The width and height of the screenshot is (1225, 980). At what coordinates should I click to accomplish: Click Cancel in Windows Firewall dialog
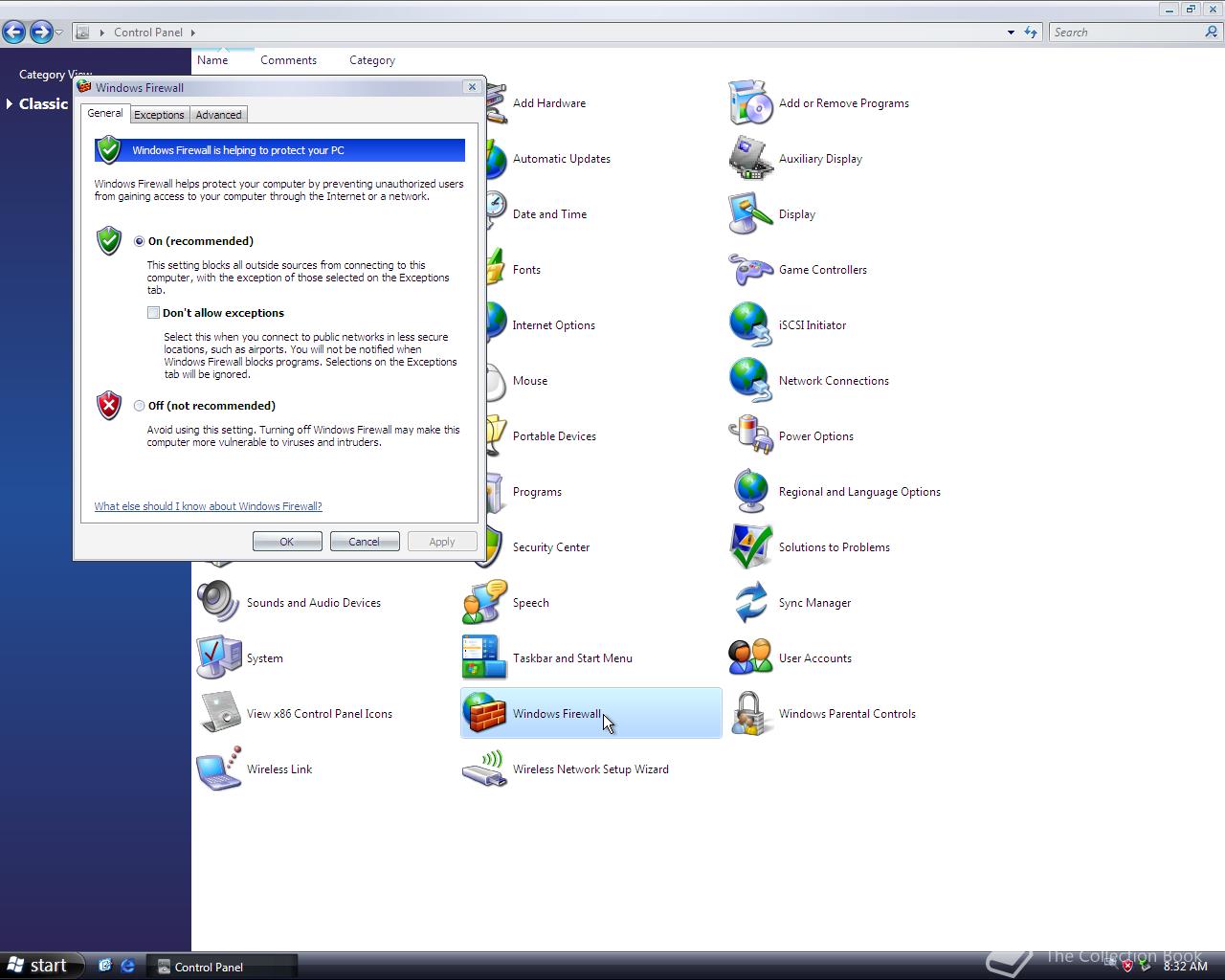(x=365, y=541)
